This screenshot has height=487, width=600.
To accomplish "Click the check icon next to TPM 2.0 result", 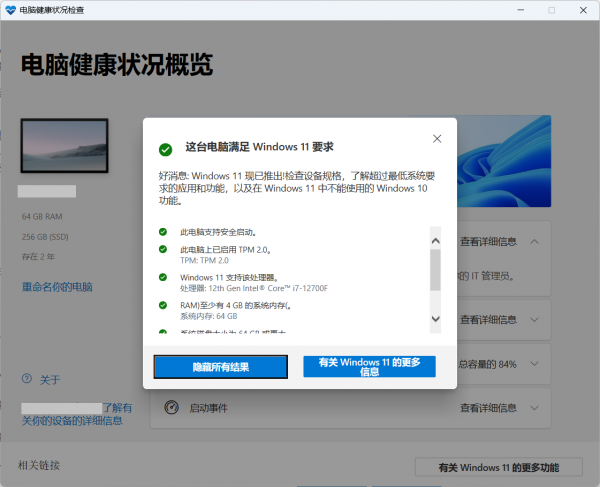I will click(163, 249).
